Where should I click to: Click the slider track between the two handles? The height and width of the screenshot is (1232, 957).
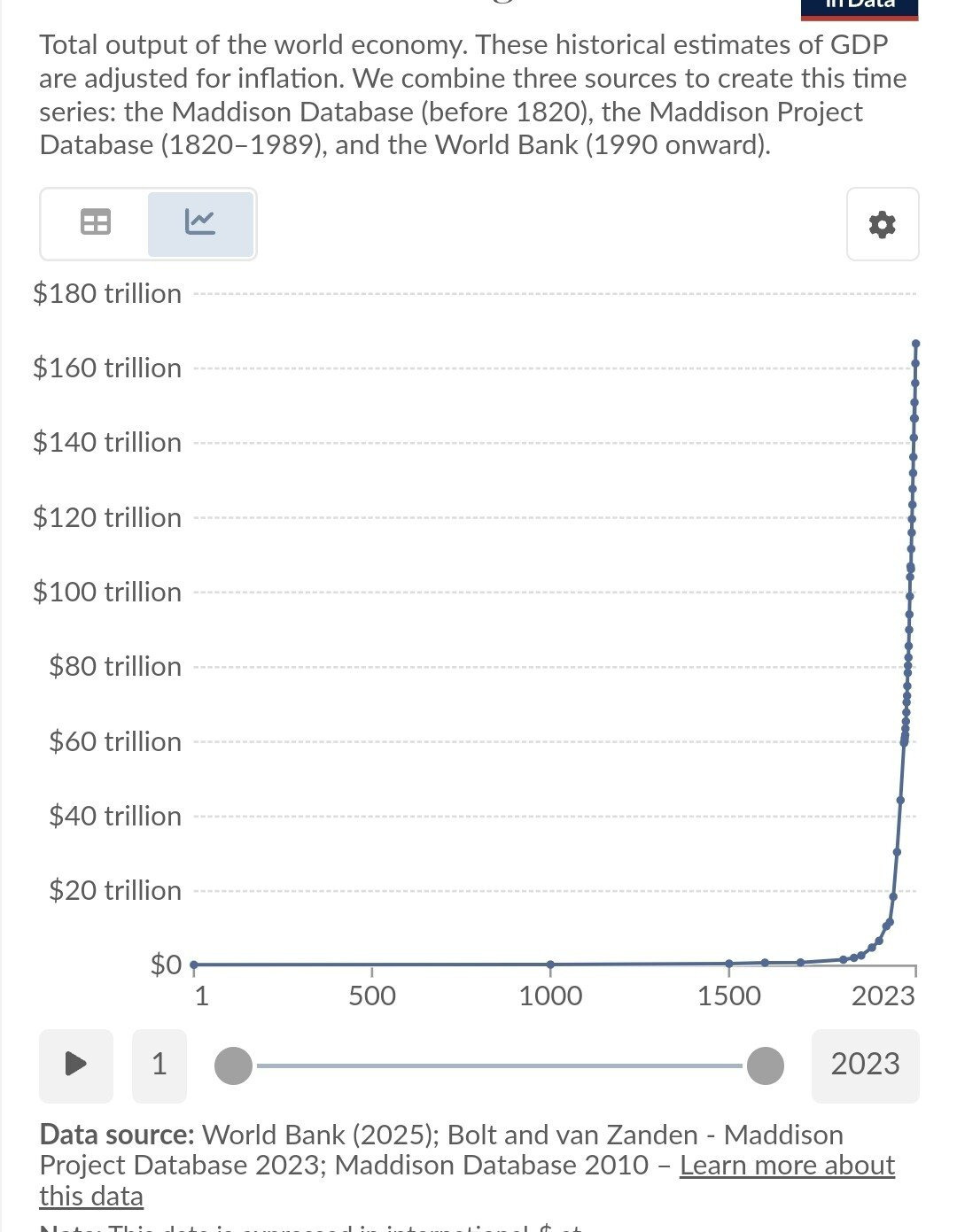tap(496, 1065)
